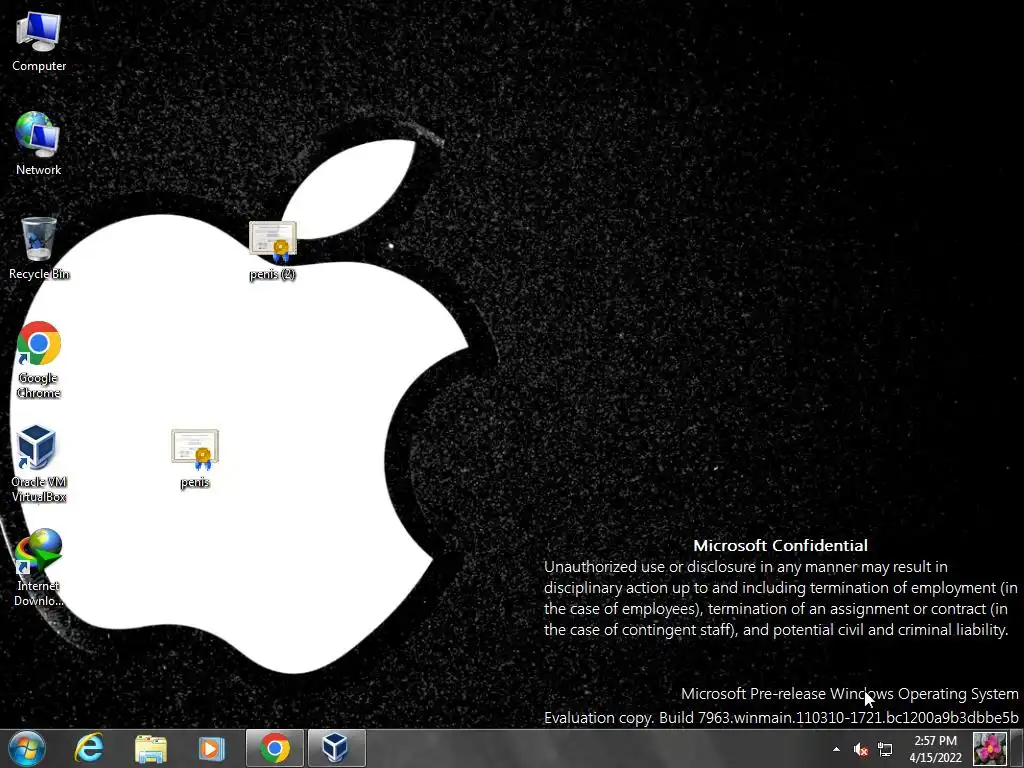Screen dimensions: 1024x768
Task: Select the Computer desktop icon
Action: tap(39, 41)
